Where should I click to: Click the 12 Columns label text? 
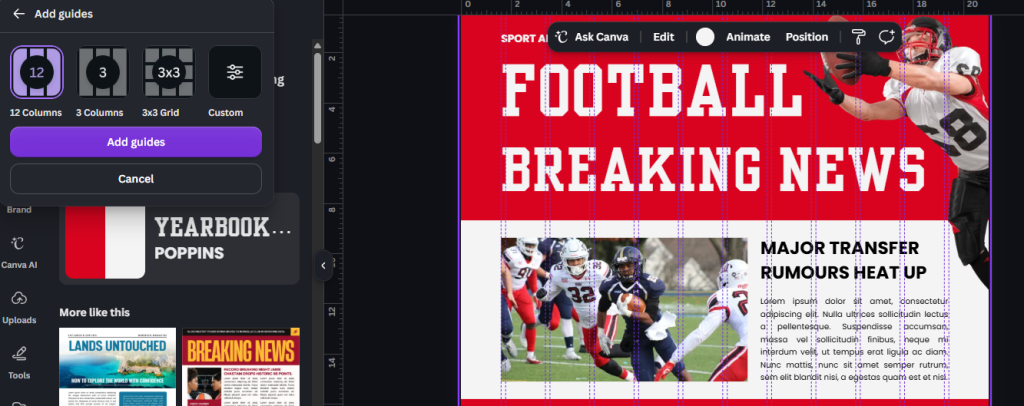(36, 113)
